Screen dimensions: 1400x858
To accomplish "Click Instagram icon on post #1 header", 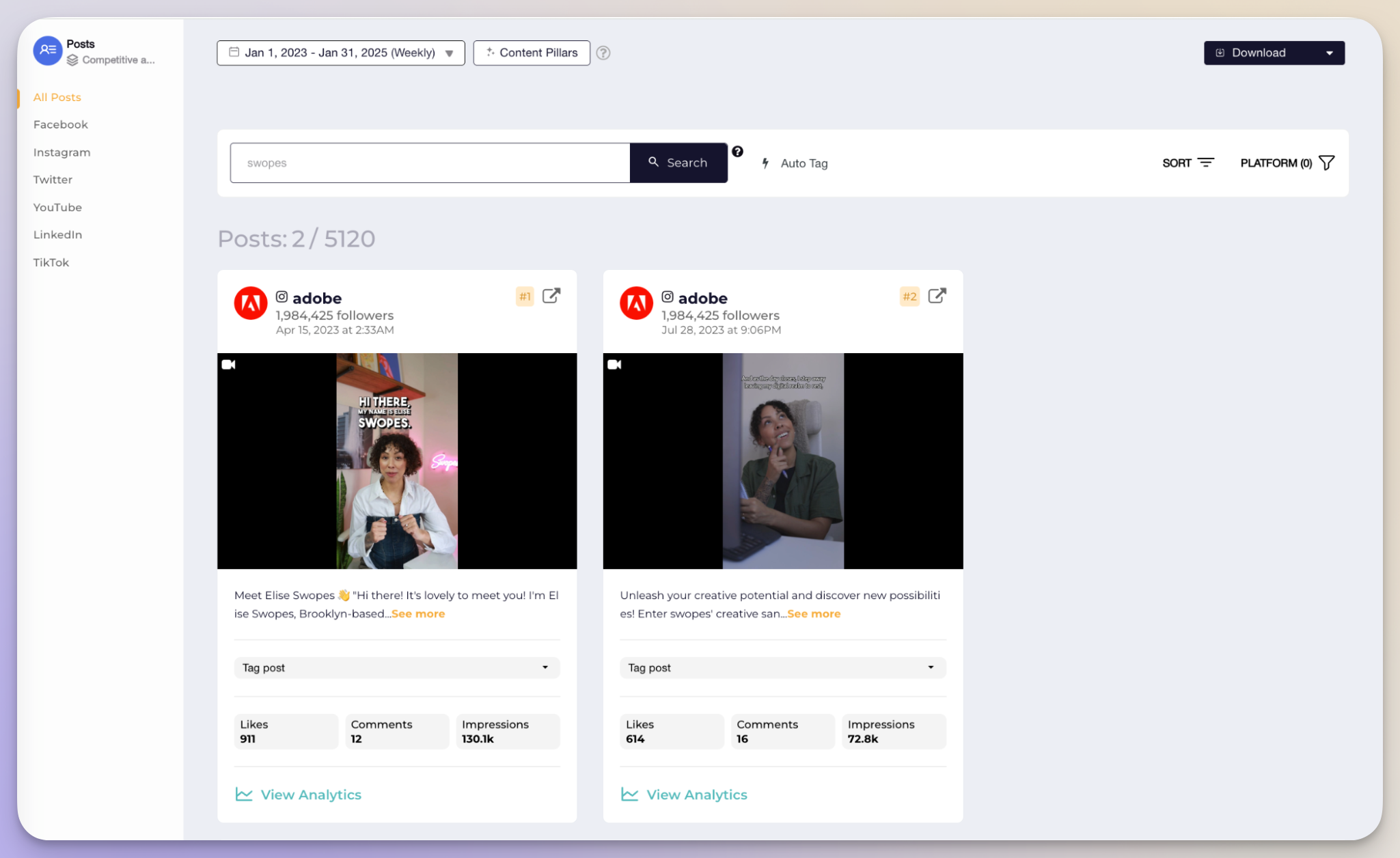I will click(282, 296).
